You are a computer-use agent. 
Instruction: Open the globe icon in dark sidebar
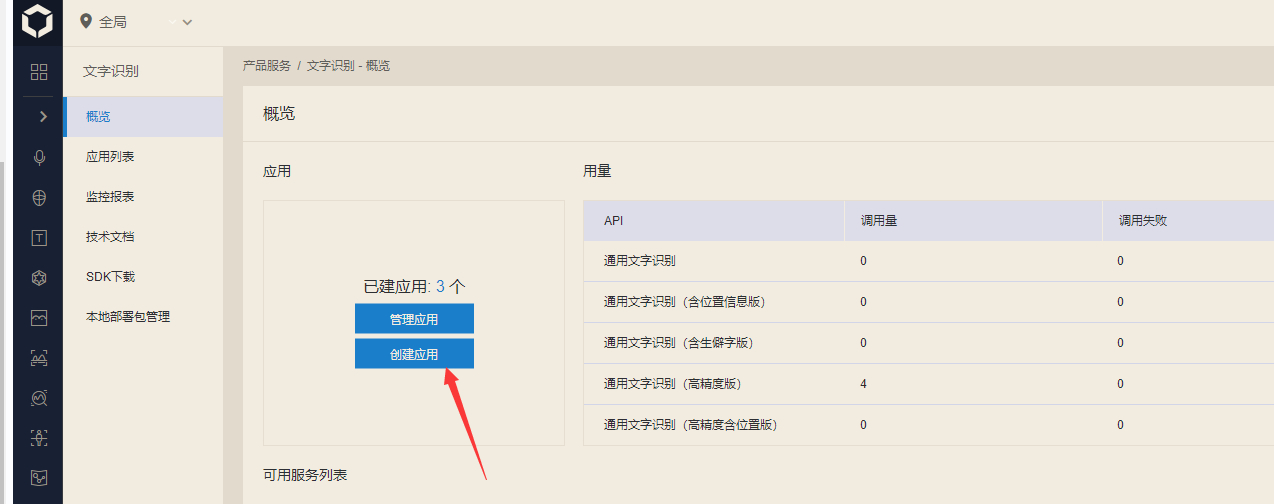39,197
